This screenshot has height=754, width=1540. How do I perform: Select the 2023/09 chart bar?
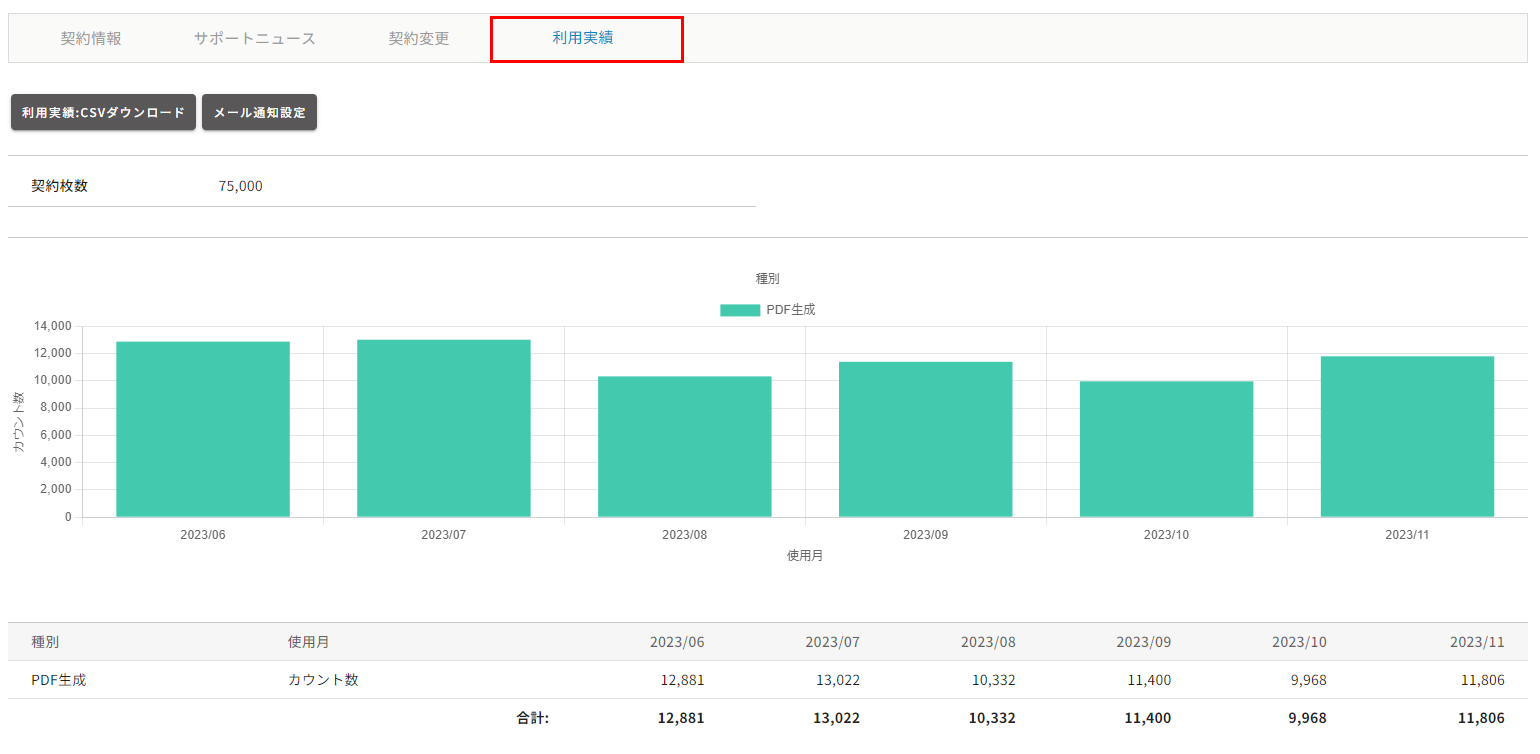pos(925,440)
